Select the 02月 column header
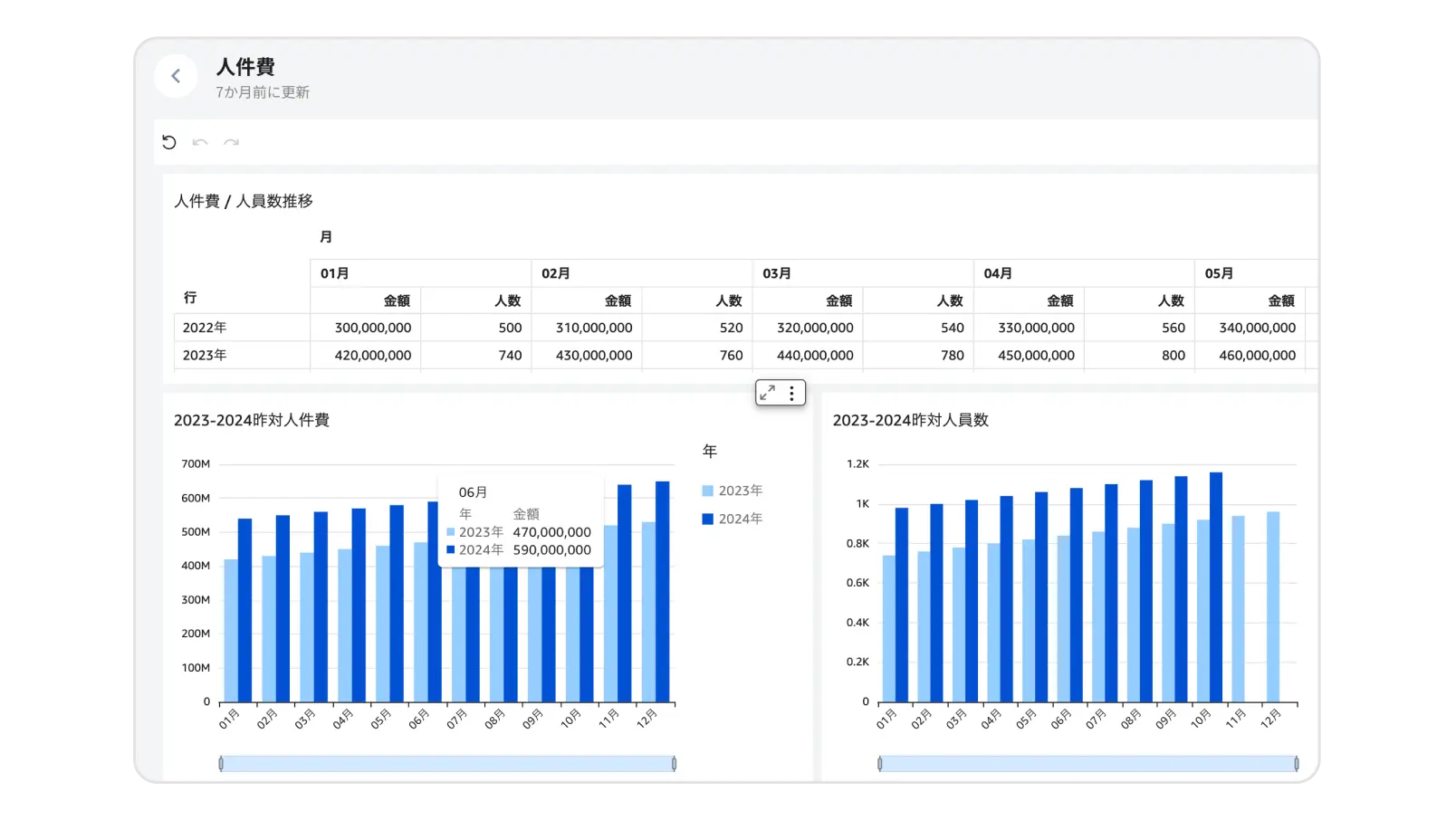This screenshot has width=1456, height=820. coord(555,273)
